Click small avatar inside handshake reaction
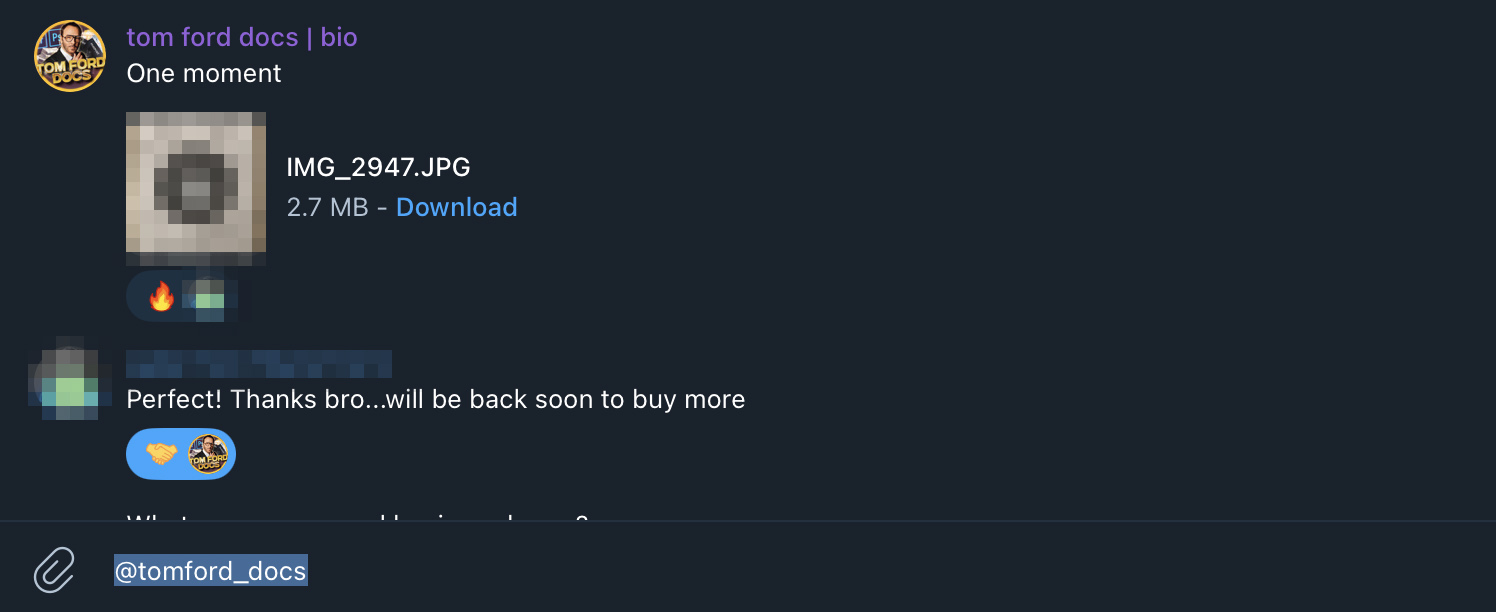 (x=208, y=454)
